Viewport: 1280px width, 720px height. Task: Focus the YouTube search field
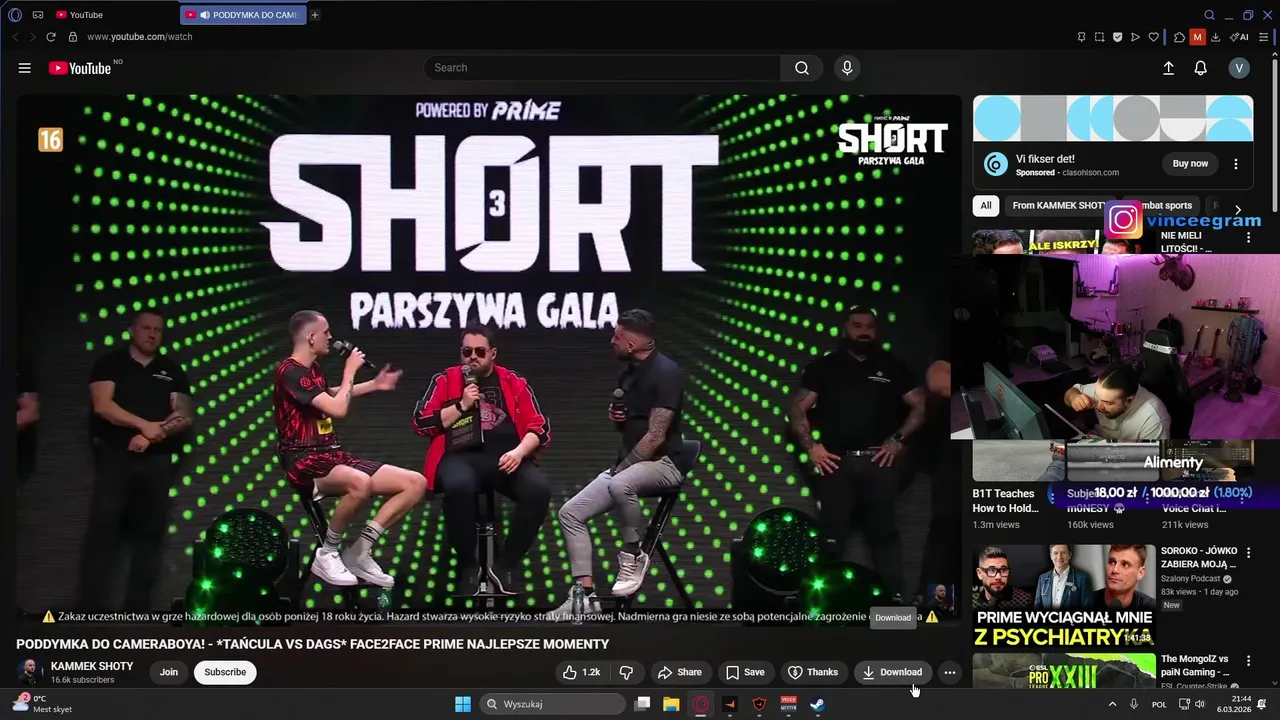(x=603, y=68)
